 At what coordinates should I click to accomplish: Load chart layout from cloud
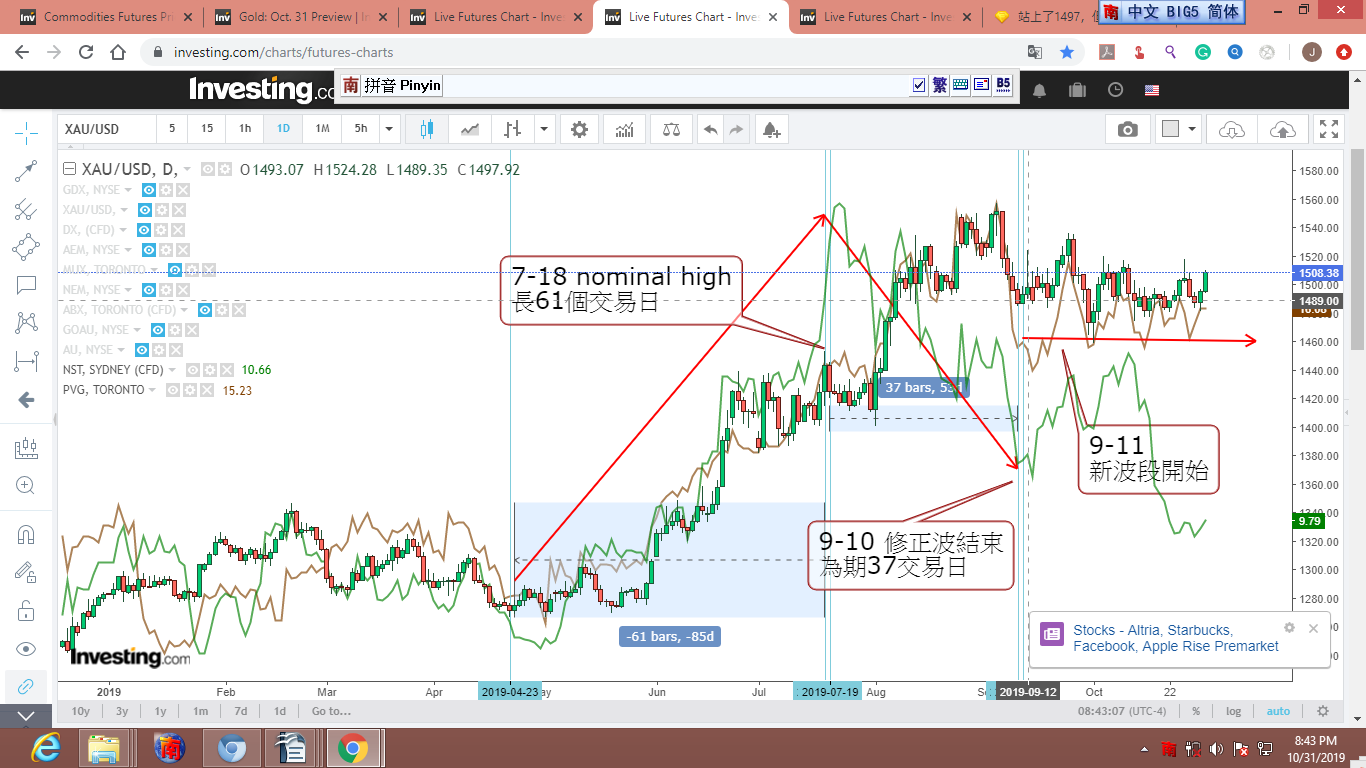point(1232,129)
